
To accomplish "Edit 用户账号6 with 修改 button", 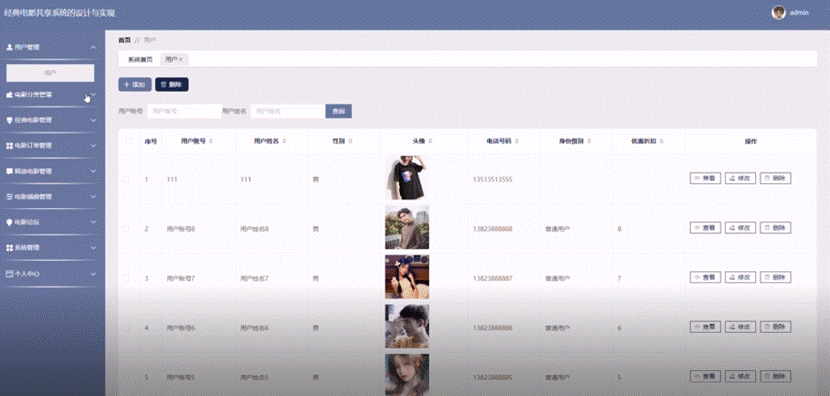I will tap(740, 327).
